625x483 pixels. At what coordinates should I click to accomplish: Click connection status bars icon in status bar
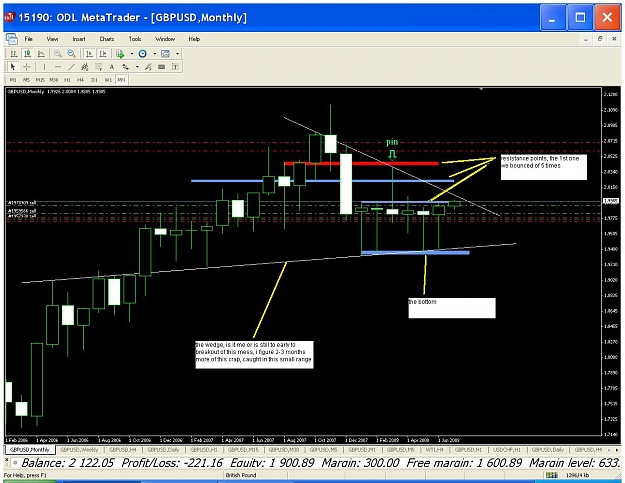point(552,475)
